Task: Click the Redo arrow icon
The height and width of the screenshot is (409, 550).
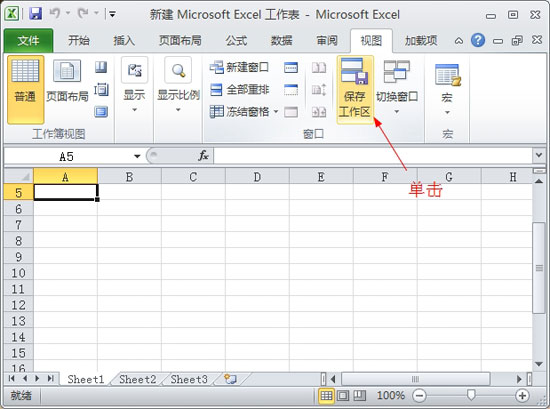Action: pos(83,14)
